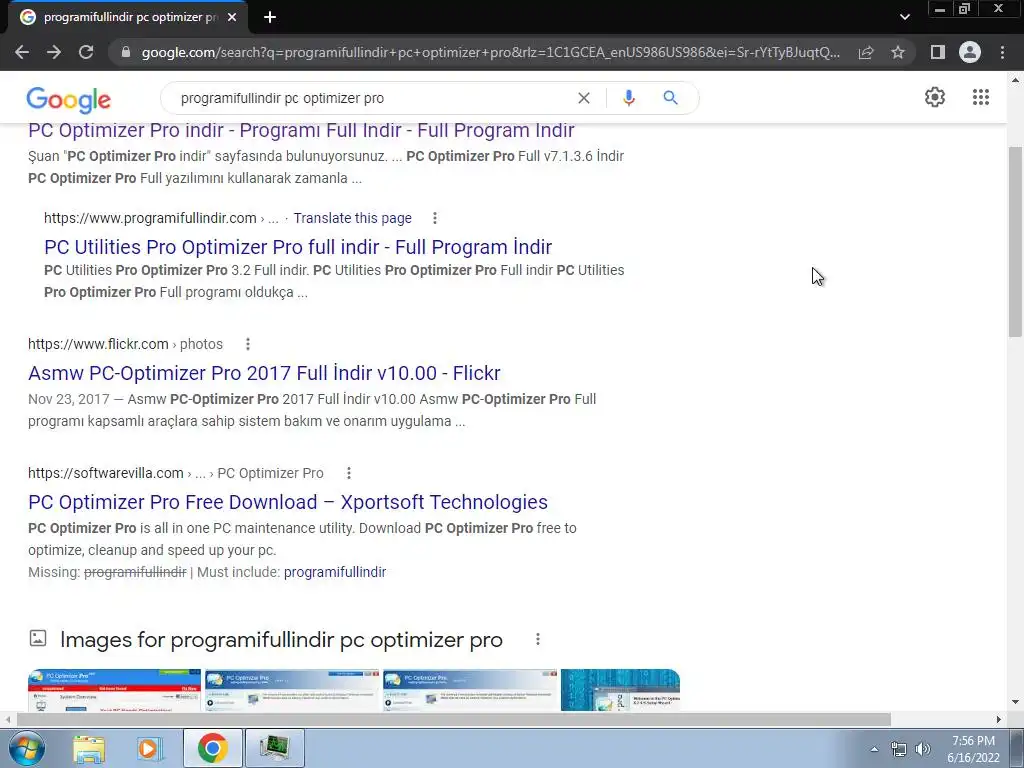Click Must include programifullindir link
Screen dimensions: 1024x768
pos(335,572)
